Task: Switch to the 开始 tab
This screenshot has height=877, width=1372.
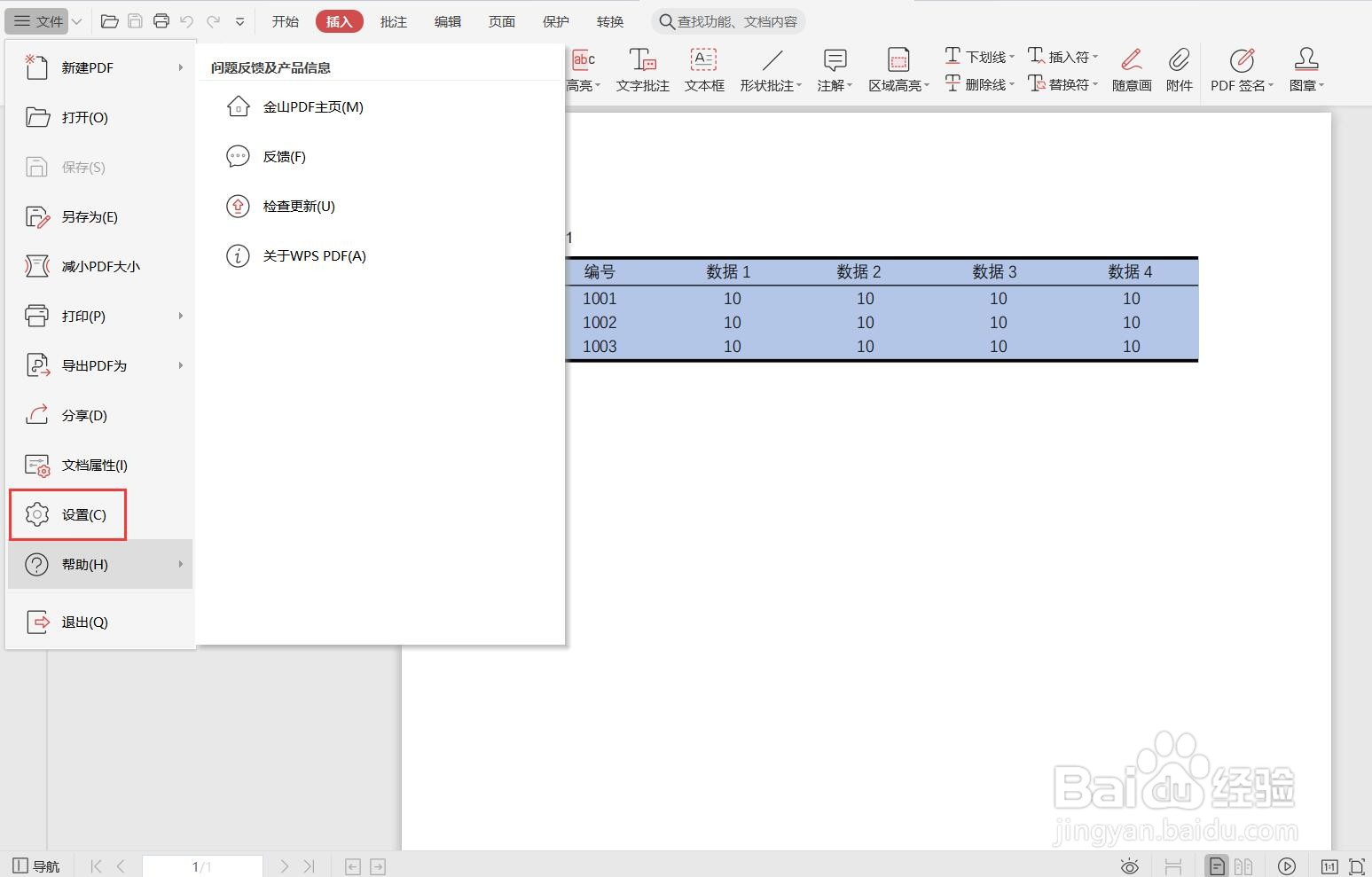Action: 286,21
